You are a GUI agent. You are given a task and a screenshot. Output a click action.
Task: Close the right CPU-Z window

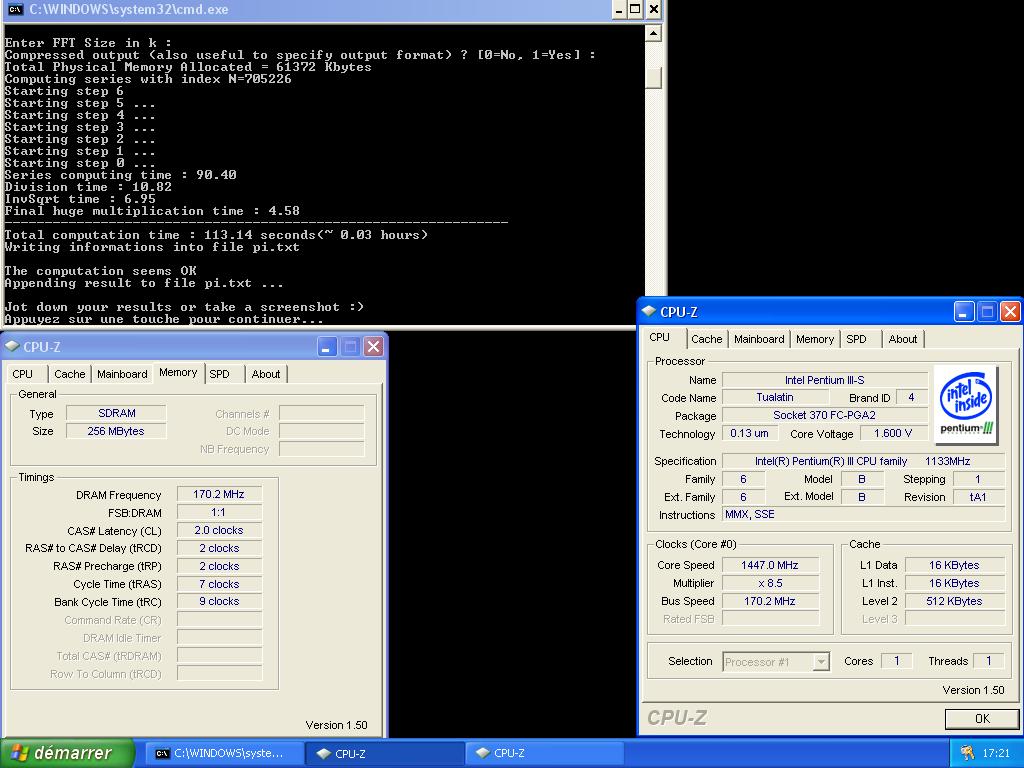[1010, 312]
